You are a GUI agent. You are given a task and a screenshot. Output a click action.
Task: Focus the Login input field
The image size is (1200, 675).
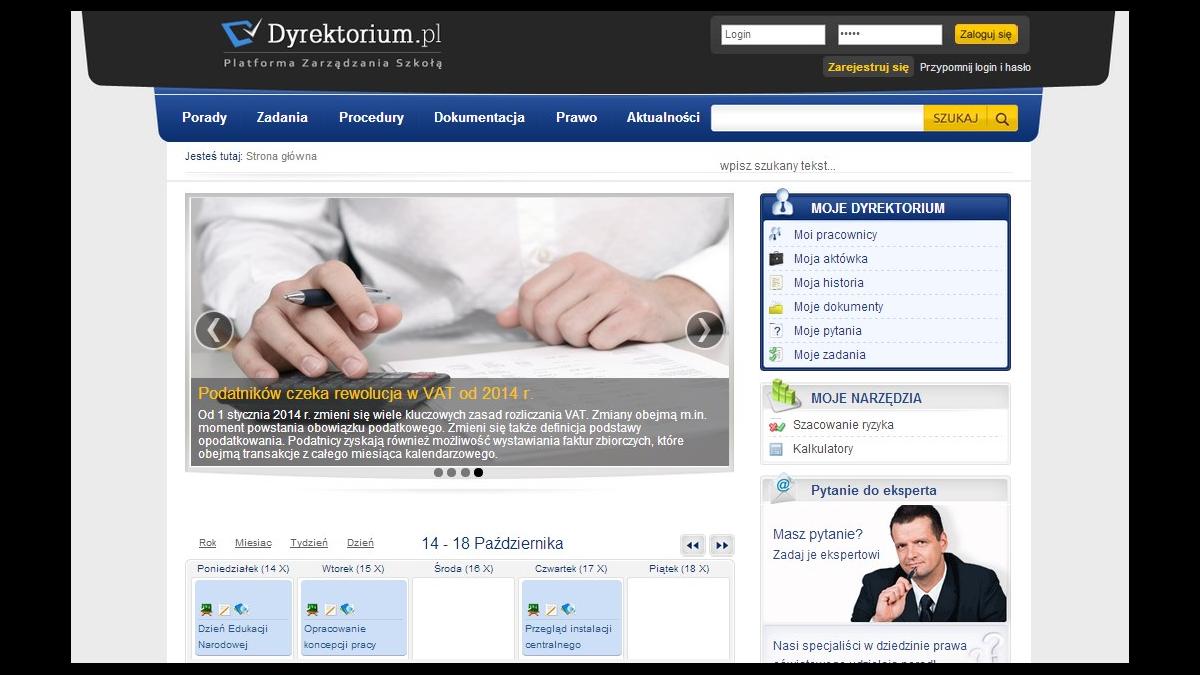click(773, 34)
